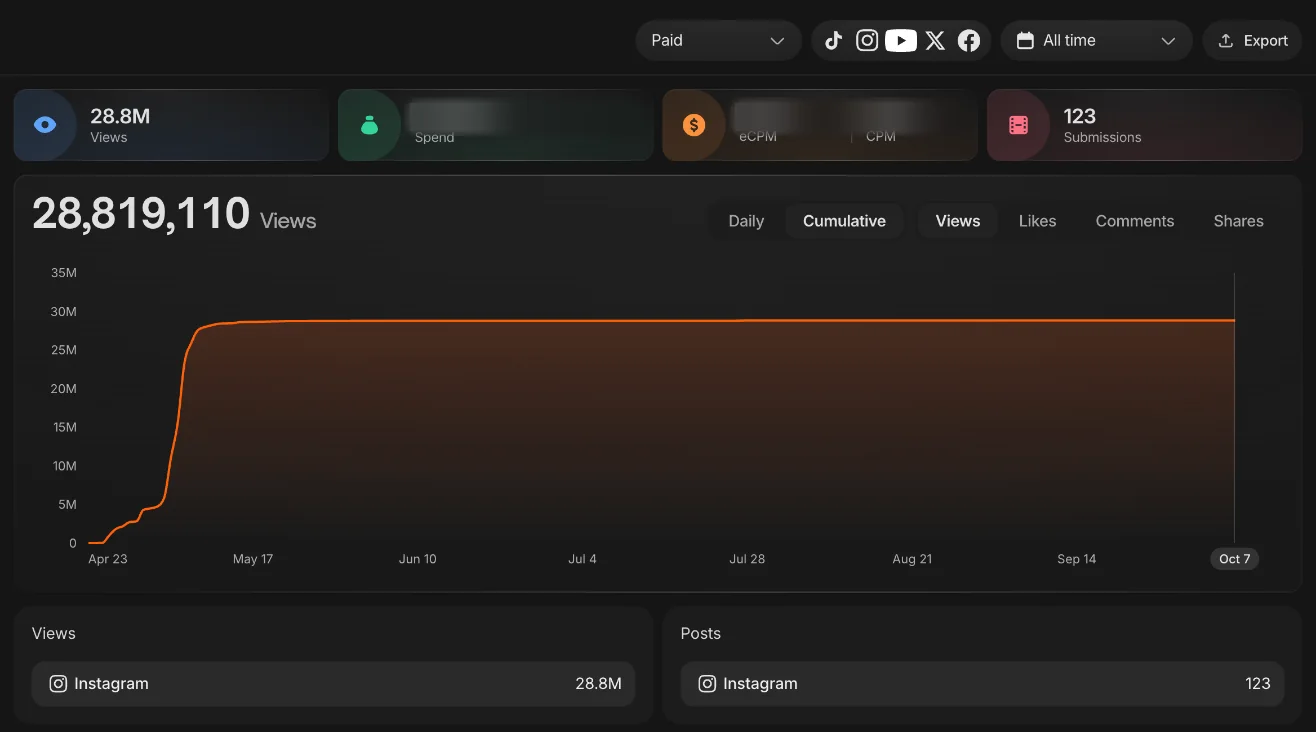
Task: Export the analytics data
Action: 1252,41
